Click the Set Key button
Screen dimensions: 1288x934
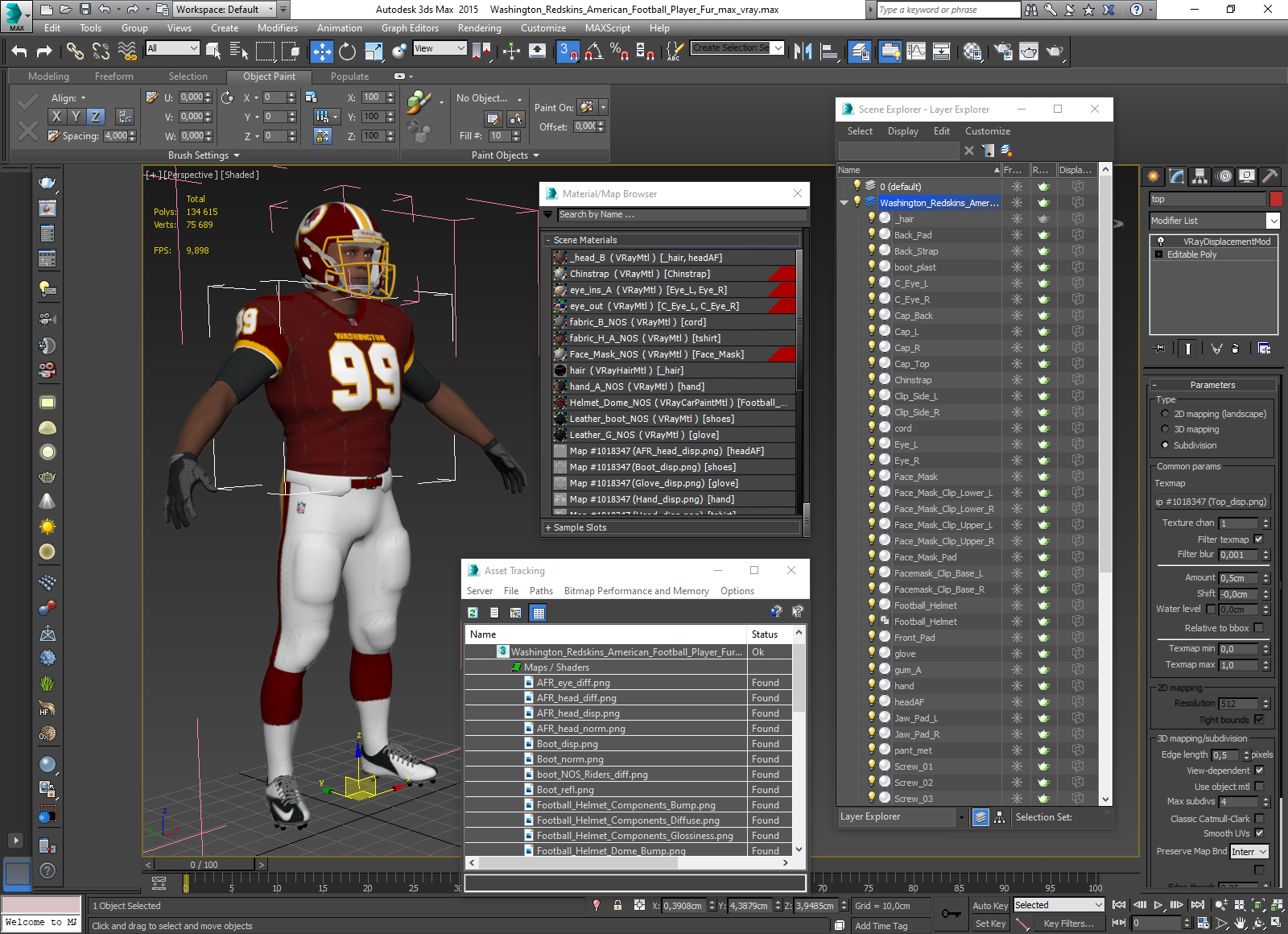[x=990, y=924]
